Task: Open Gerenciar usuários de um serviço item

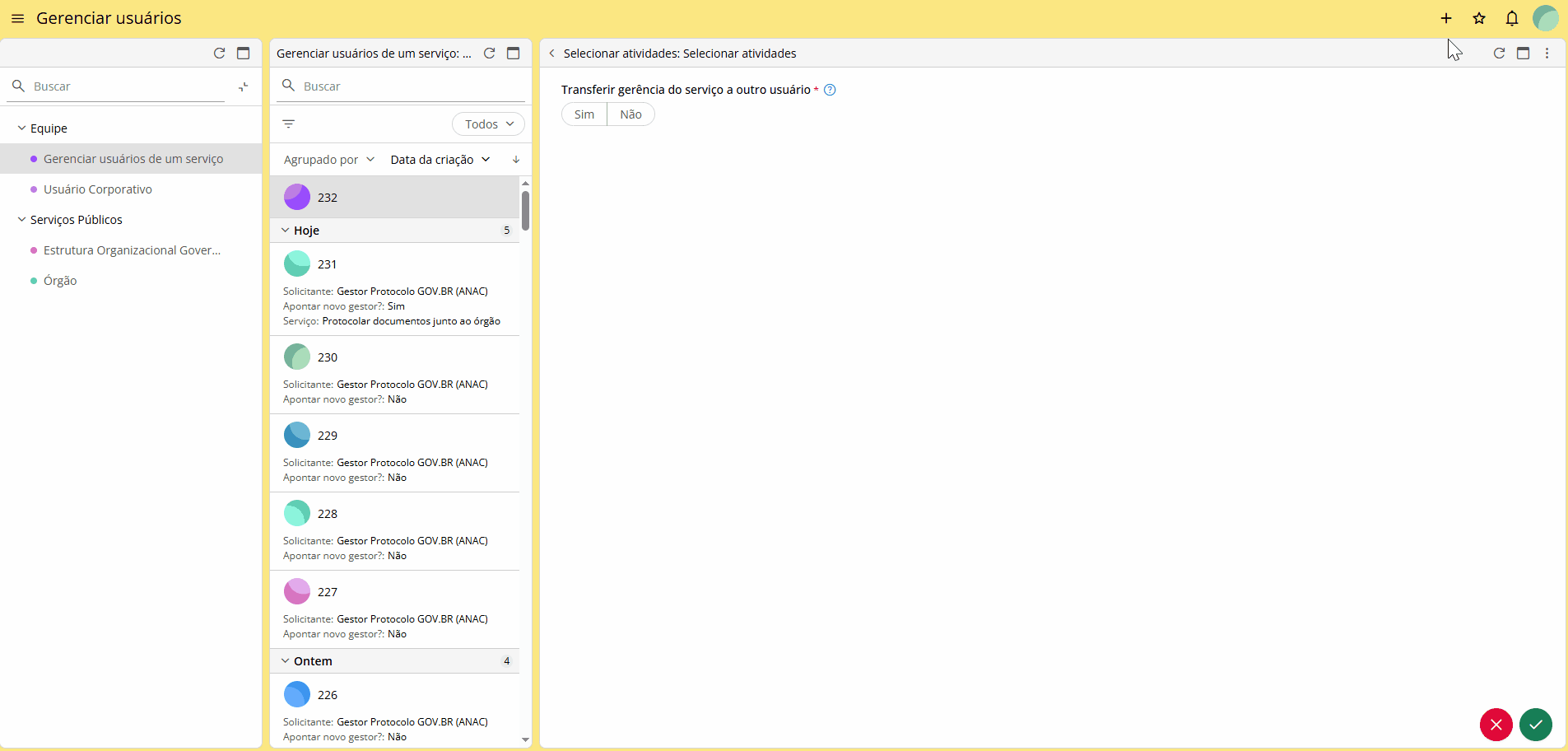Action: [131, 159]
